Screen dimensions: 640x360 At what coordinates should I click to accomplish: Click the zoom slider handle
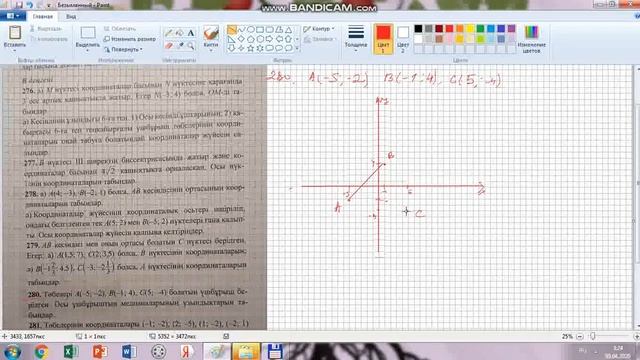(593, 336)
